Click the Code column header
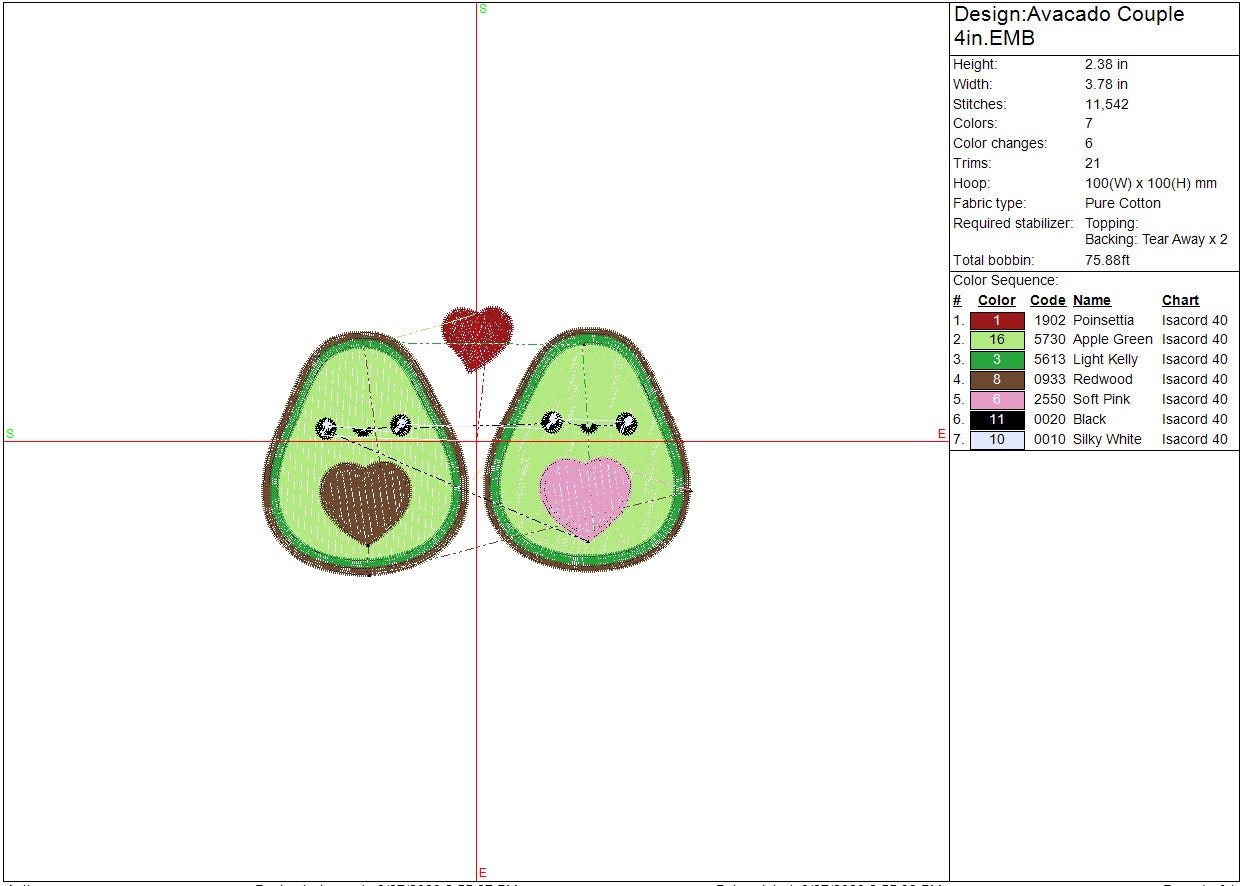The image size is (1243, 886). [x=1047, y=300]
